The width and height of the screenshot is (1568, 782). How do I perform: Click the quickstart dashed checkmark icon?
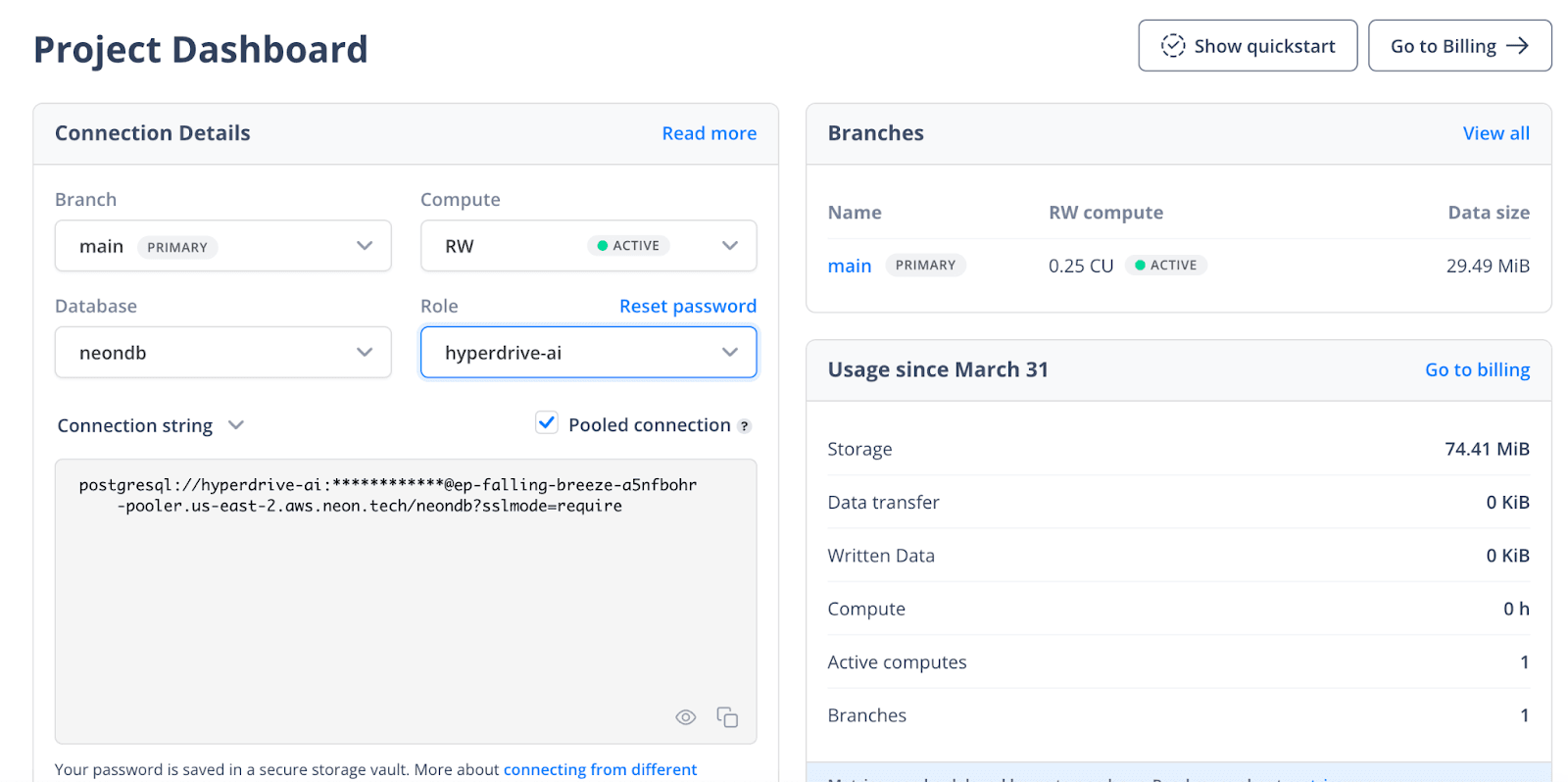pyautogui.click(x=1172, y=46)
